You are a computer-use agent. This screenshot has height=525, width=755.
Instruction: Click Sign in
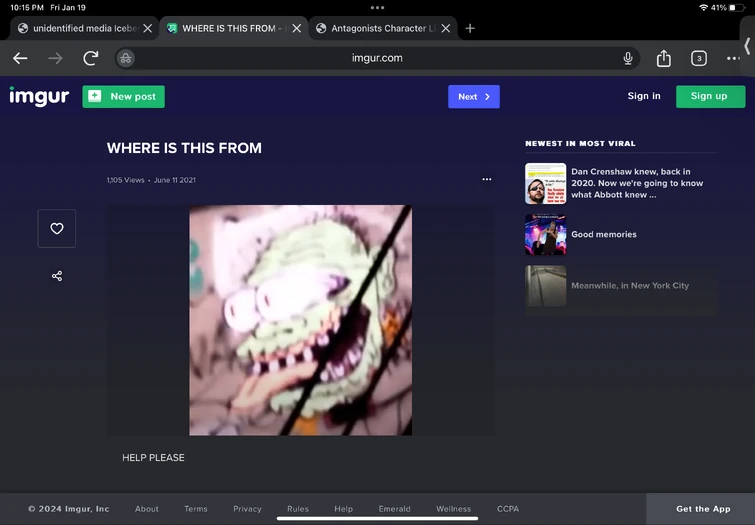(644, 96)
